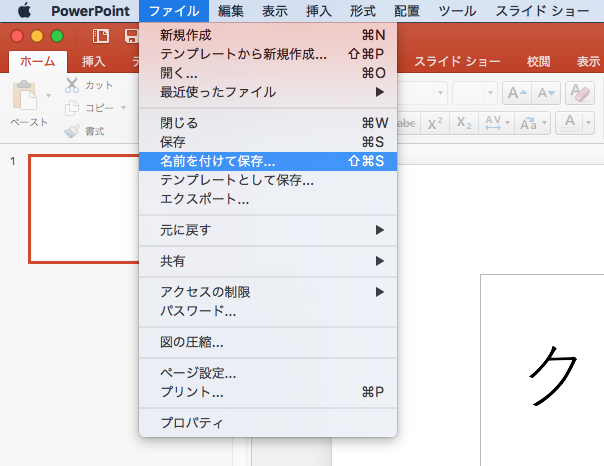
Task: Switch to the Review (校閲) ribbon tab
Action: [539, 62]
